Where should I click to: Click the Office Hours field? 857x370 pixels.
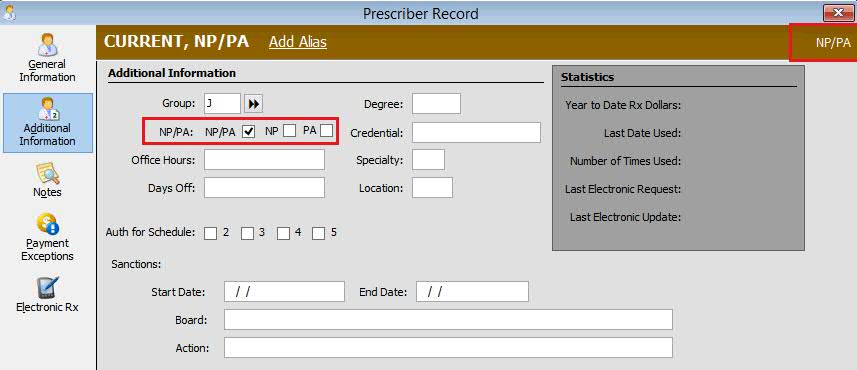[265, 160]
